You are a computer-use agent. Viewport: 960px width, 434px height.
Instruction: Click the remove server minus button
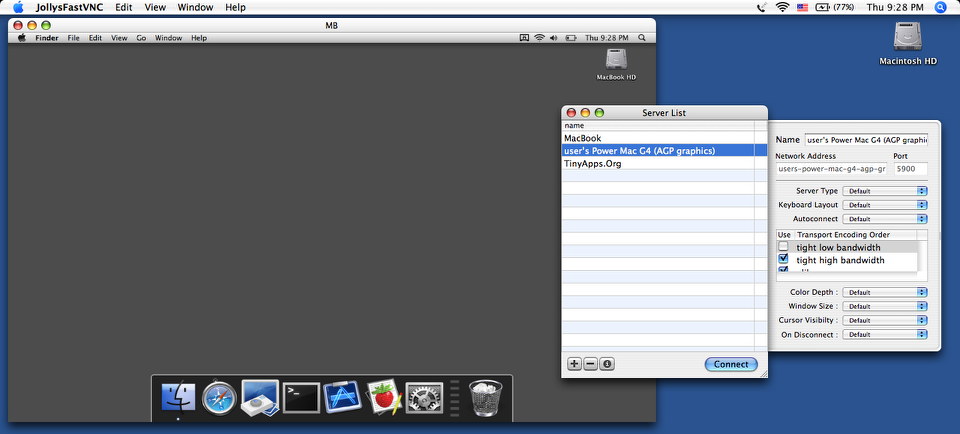(x=590, y=364)
